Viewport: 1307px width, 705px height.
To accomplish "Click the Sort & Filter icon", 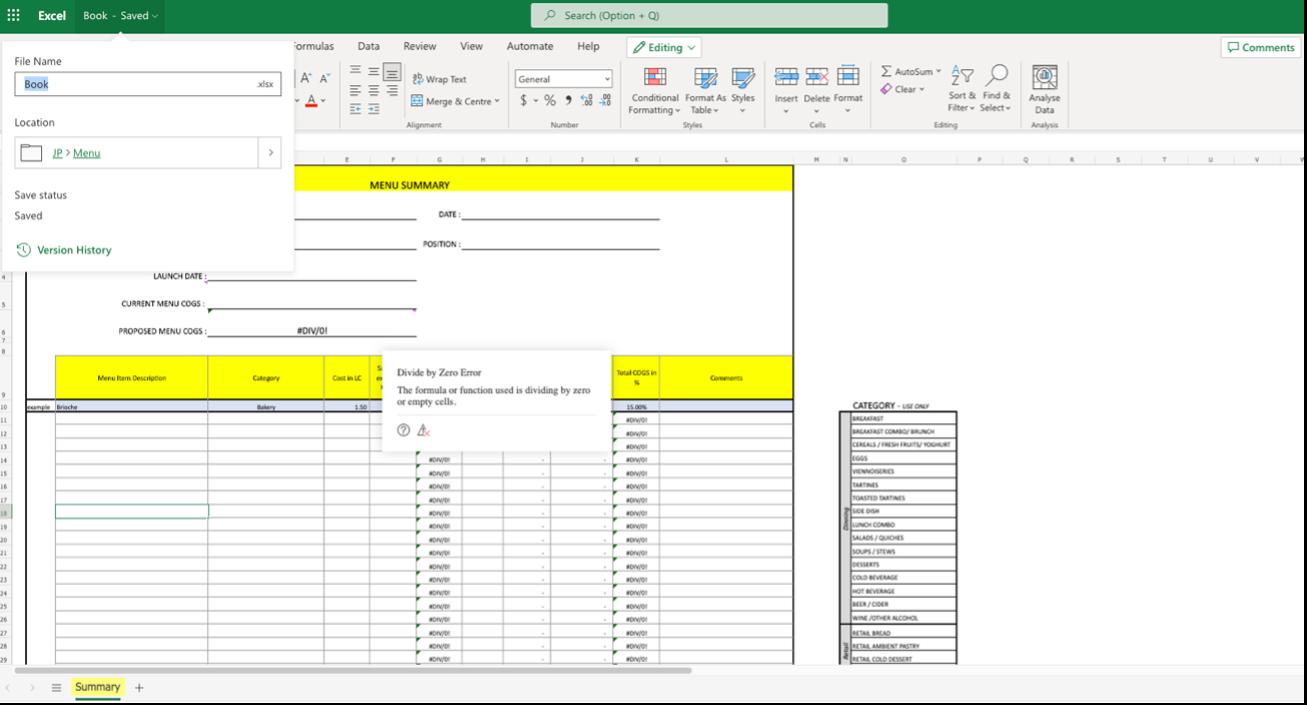I will coord(962,76).
